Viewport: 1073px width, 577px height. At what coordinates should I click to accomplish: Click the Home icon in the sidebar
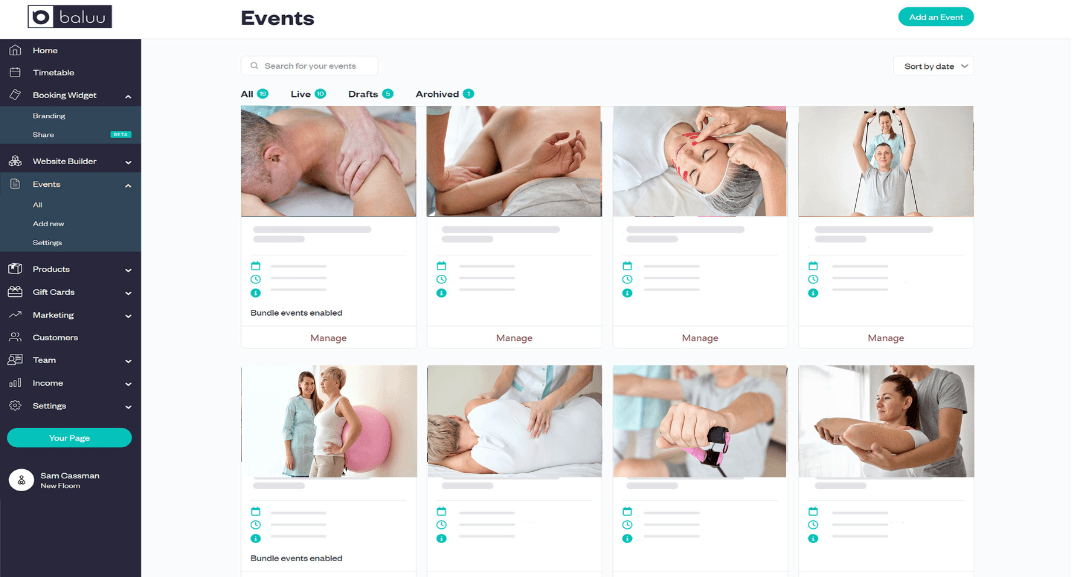pos(15,50)
